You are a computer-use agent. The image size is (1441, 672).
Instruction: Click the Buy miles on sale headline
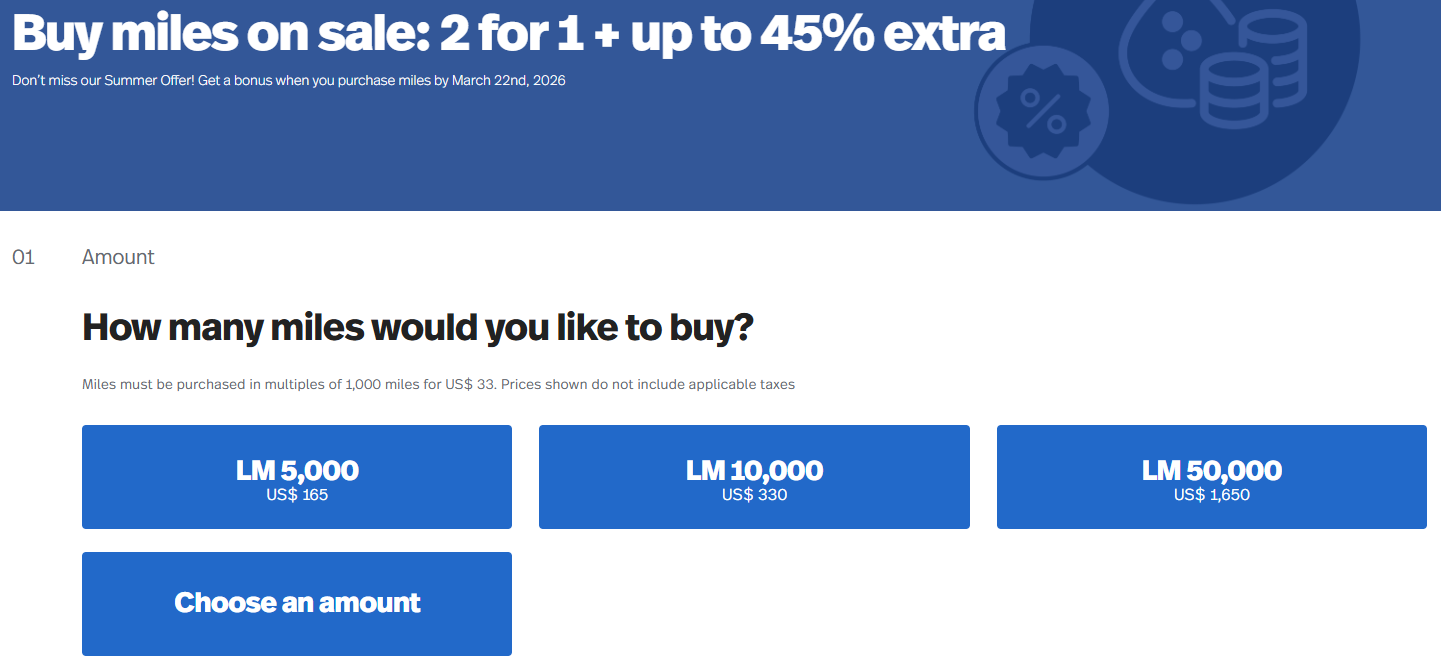tap(509, 33)
